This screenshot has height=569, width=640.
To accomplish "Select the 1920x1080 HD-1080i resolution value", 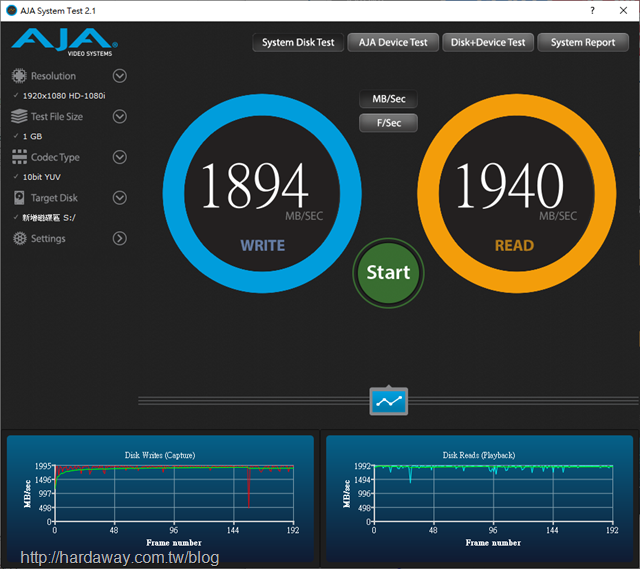I will point(64,96).
